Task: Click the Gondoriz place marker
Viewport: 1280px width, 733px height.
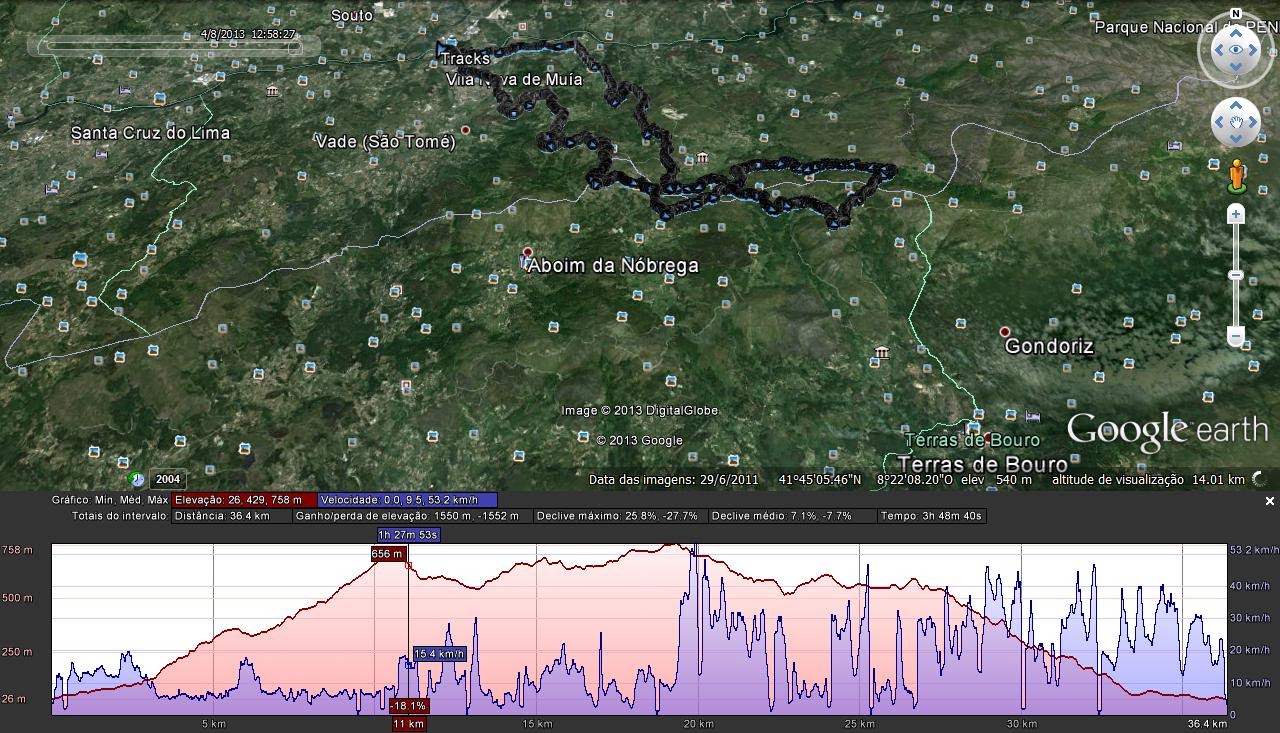Action: (1005, 332)
